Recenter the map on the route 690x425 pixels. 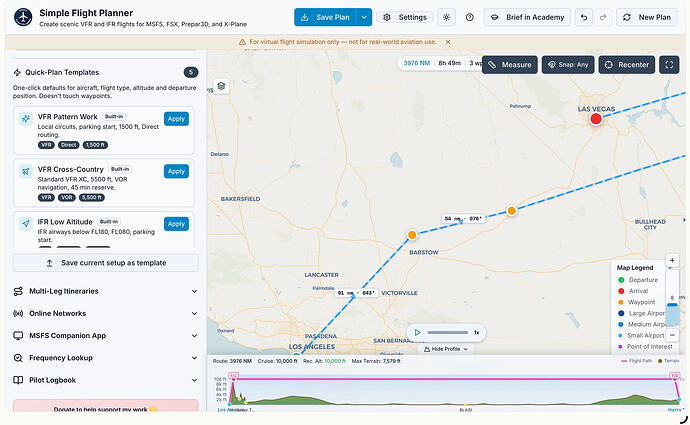tap(627, 65)
